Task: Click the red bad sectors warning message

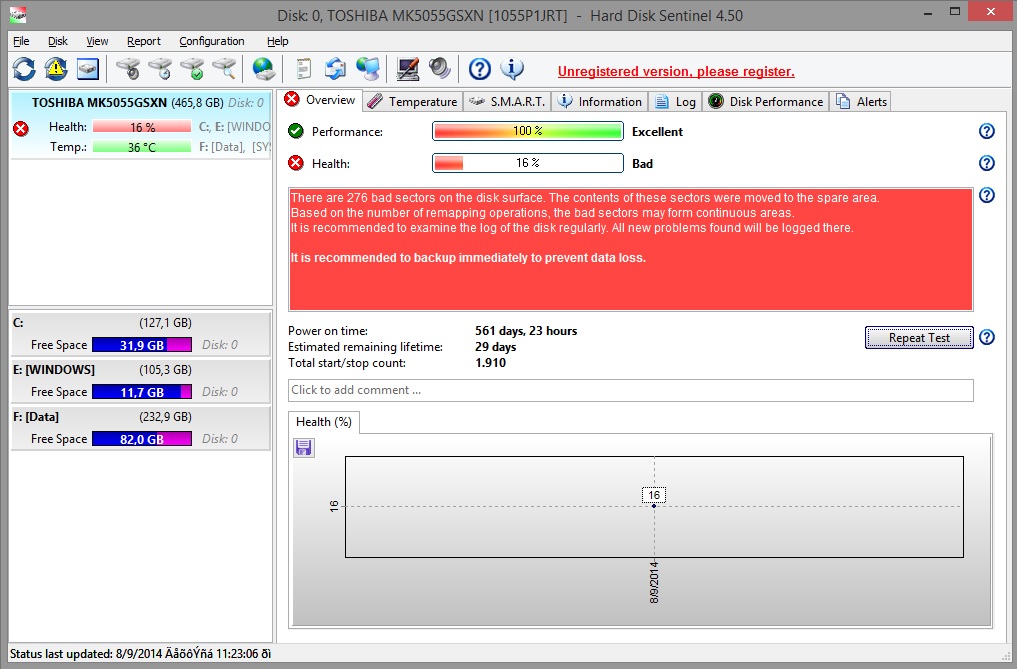Action: 630,249
